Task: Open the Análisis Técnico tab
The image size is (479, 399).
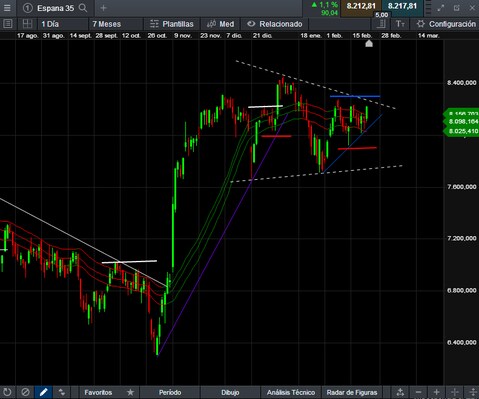Action: (x=291, y=392)
